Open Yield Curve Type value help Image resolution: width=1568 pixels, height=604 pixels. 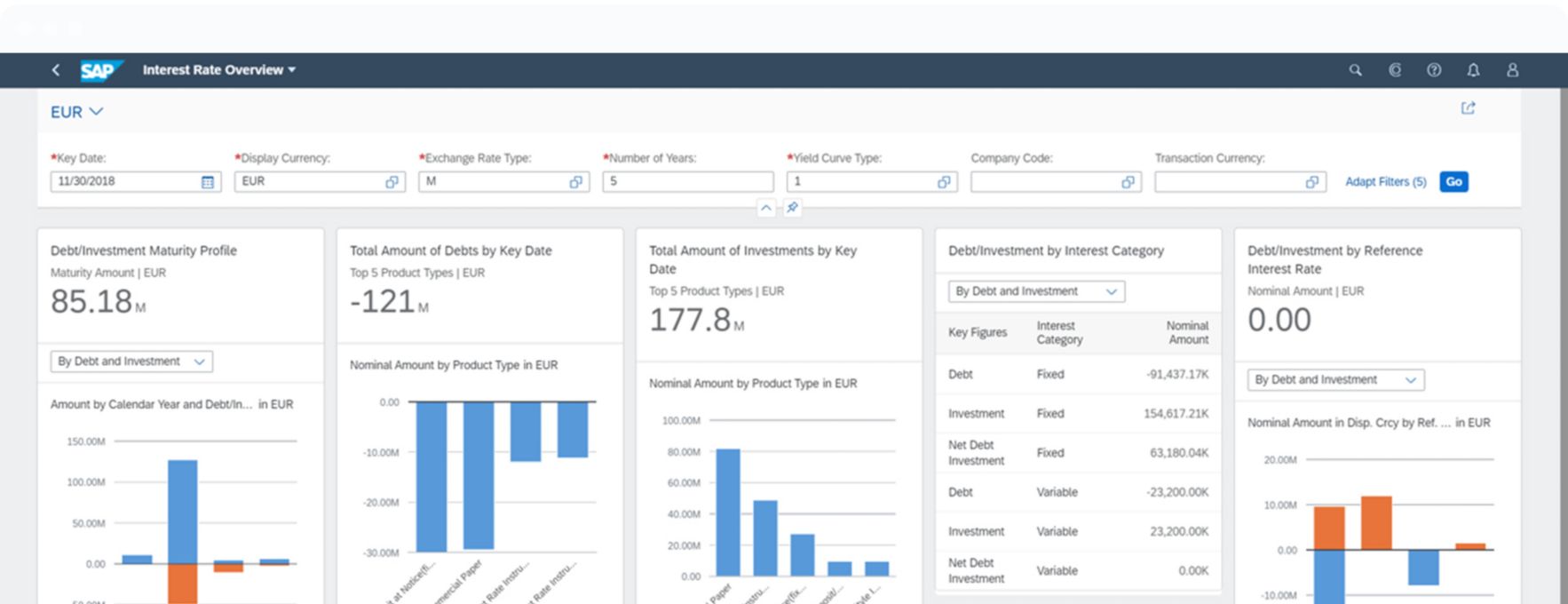pos(944,182)
